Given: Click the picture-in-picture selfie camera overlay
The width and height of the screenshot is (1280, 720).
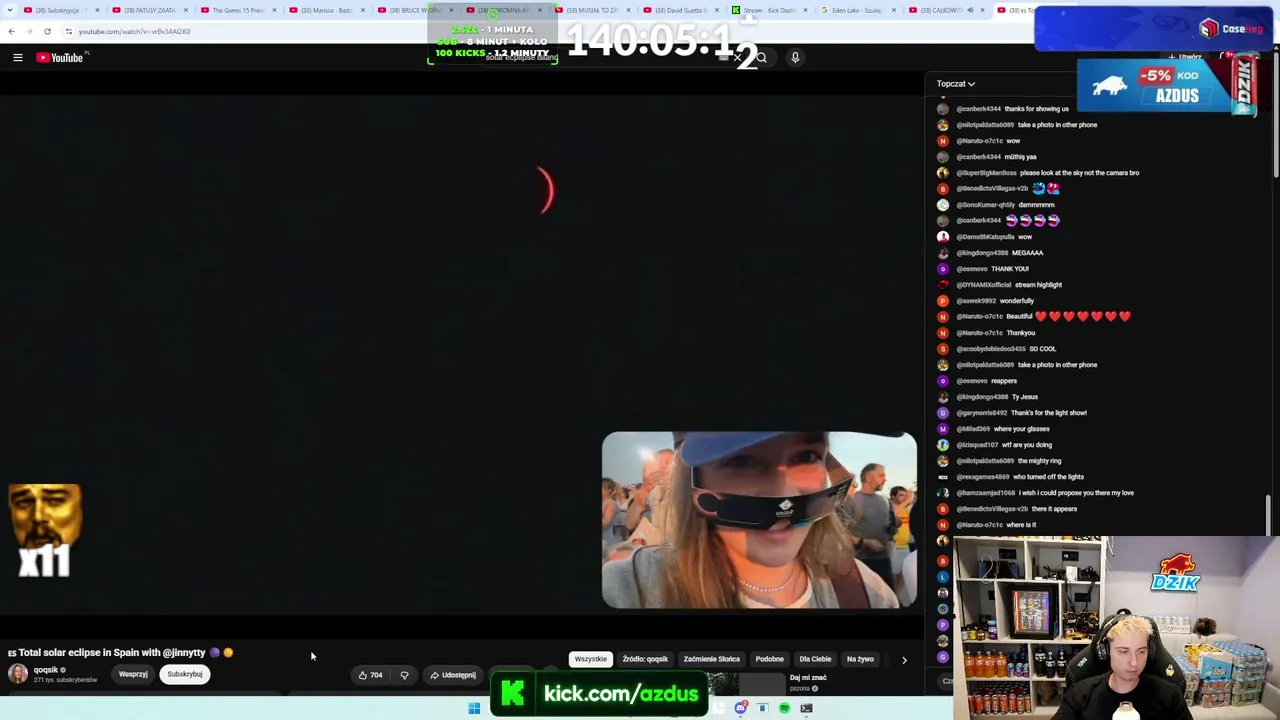Looking at the screenshot, I should click(x=759, y=520).
